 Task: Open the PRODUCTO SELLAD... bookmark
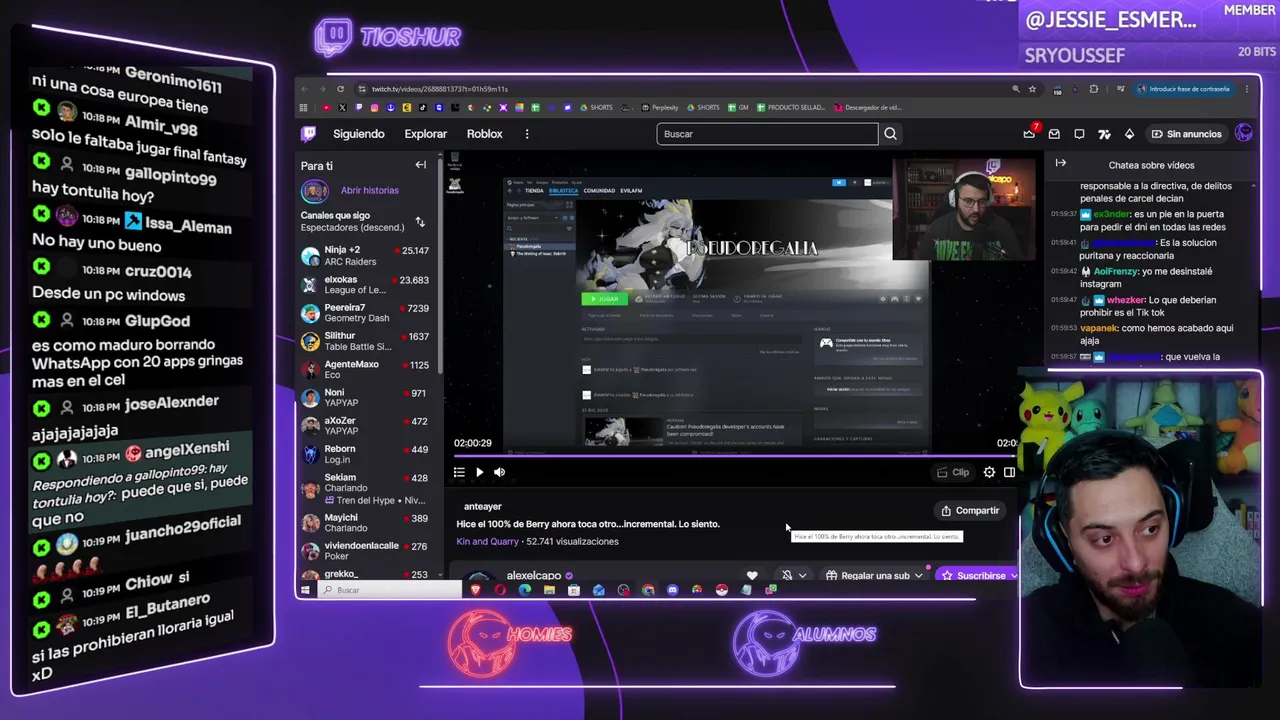tap(791, 107)
